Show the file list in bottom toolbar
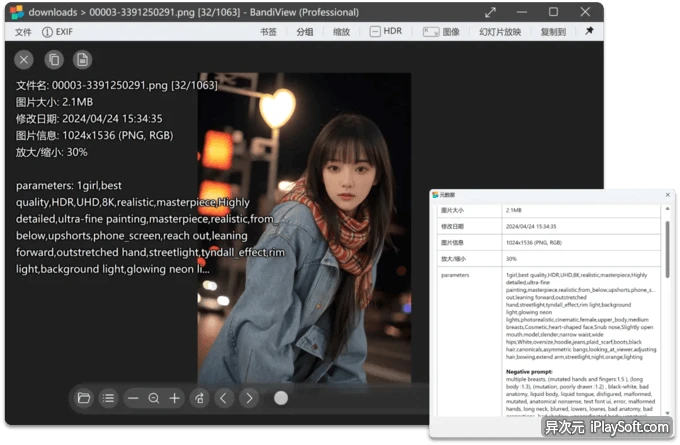This screenshot has width=680, height=445. tap(108, 398)
